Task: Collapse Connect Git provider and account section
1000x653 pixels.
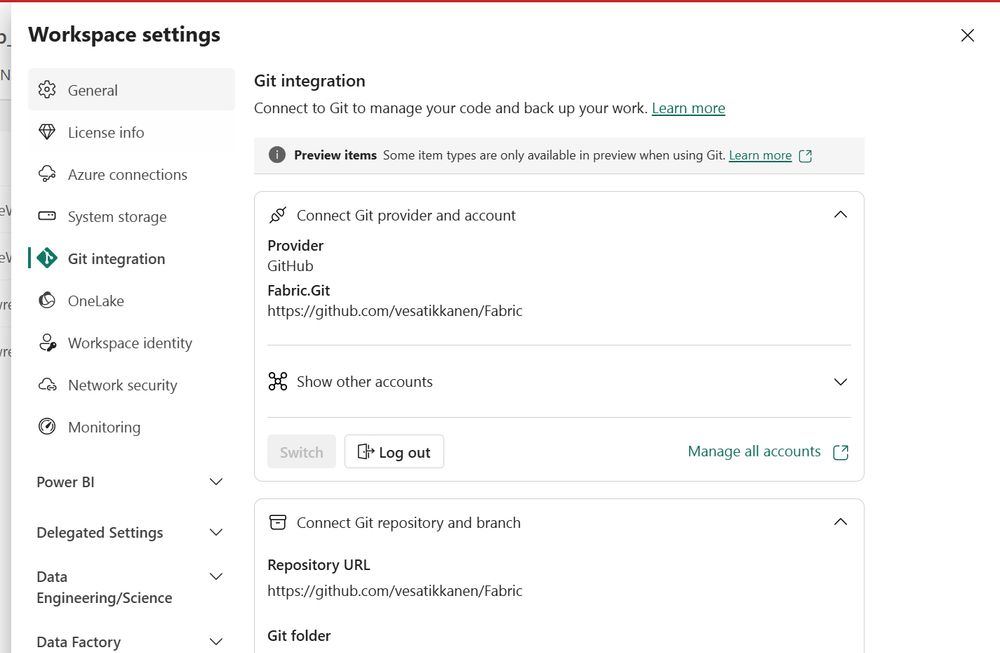Action: click(x=841, y=214)
